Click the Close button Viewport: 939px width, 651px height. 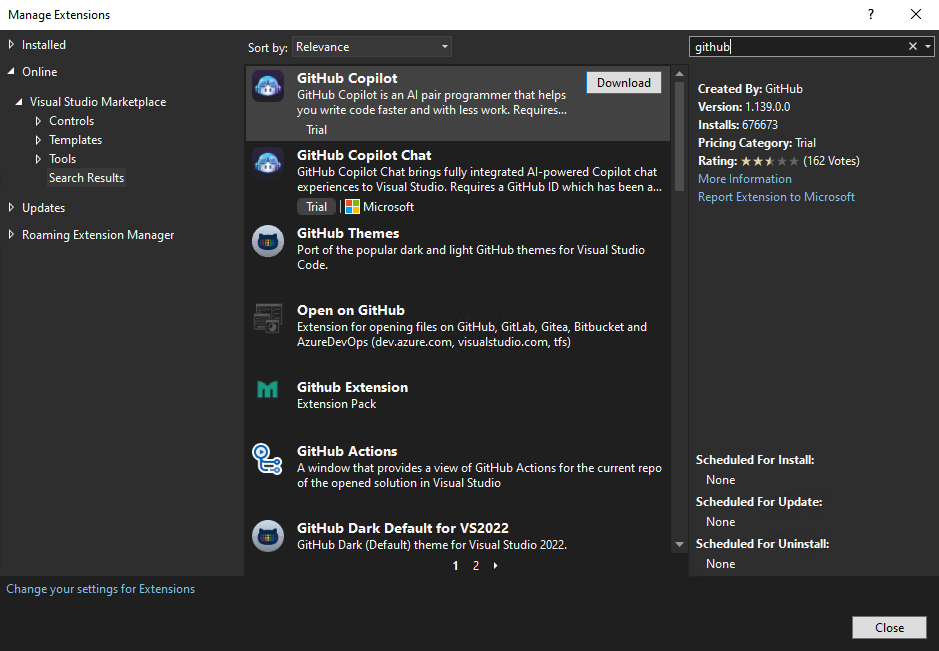889,628
